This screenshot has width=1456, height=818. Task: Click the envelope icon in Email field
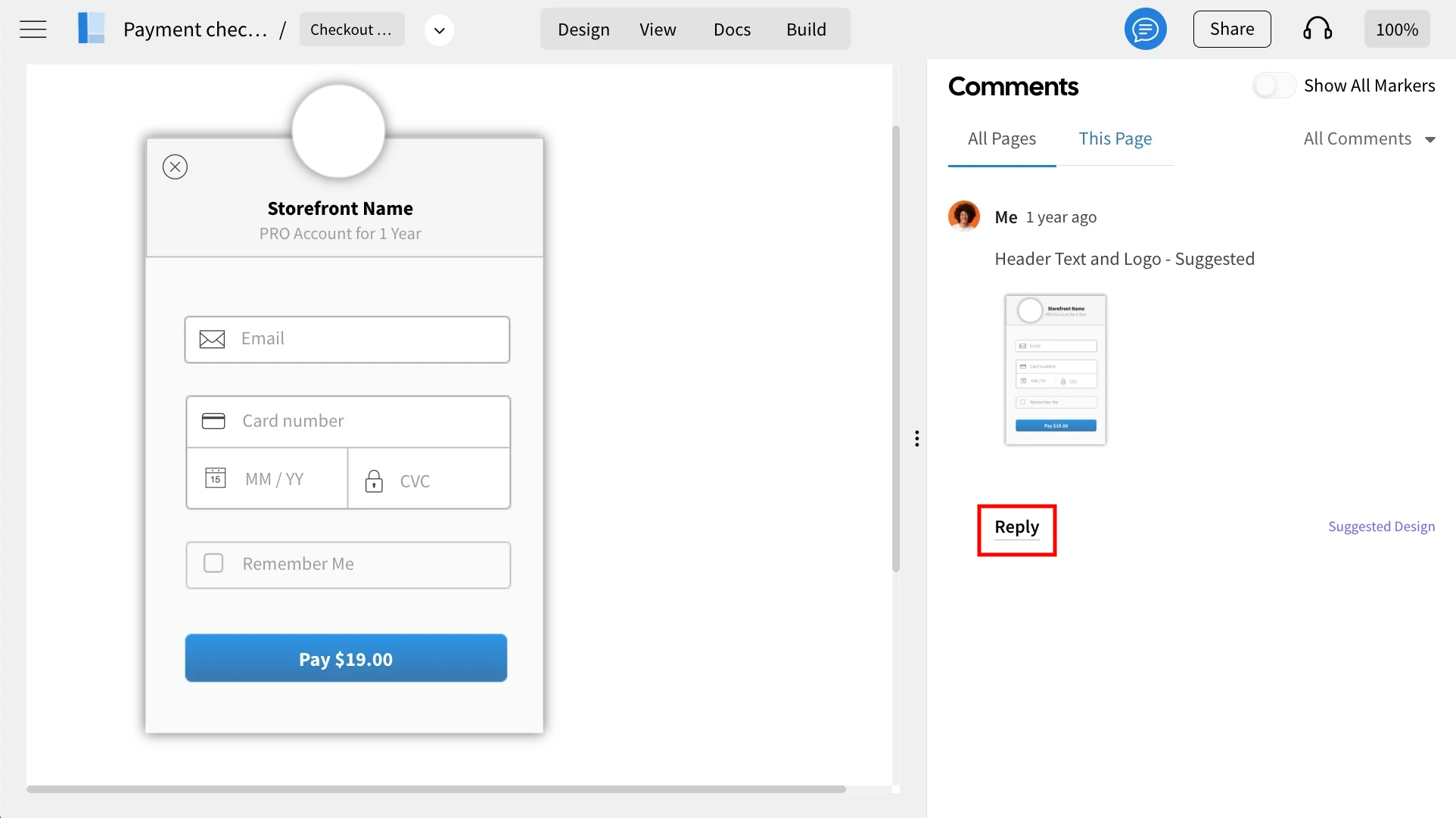point(212,339)
